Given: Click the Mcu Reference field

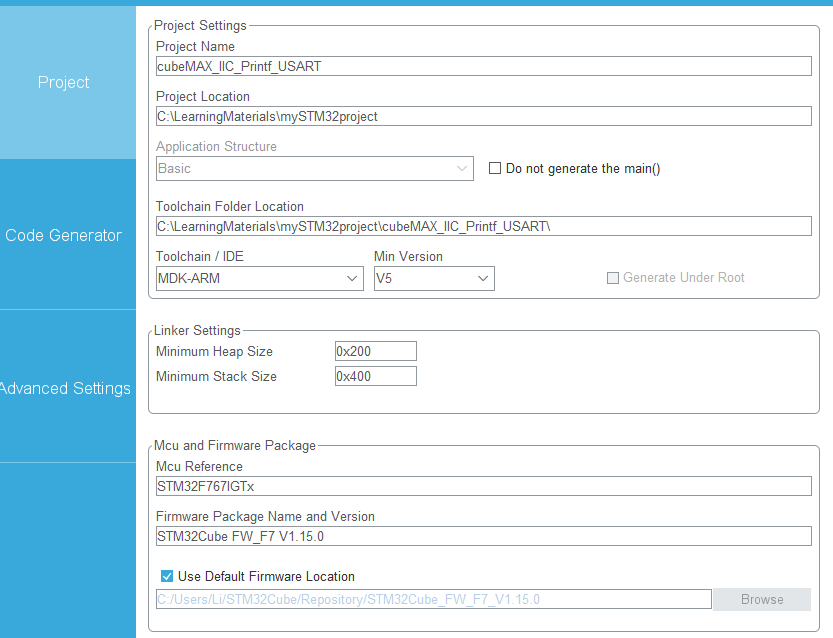Looking at the screenshot, I should pos(483,486).
